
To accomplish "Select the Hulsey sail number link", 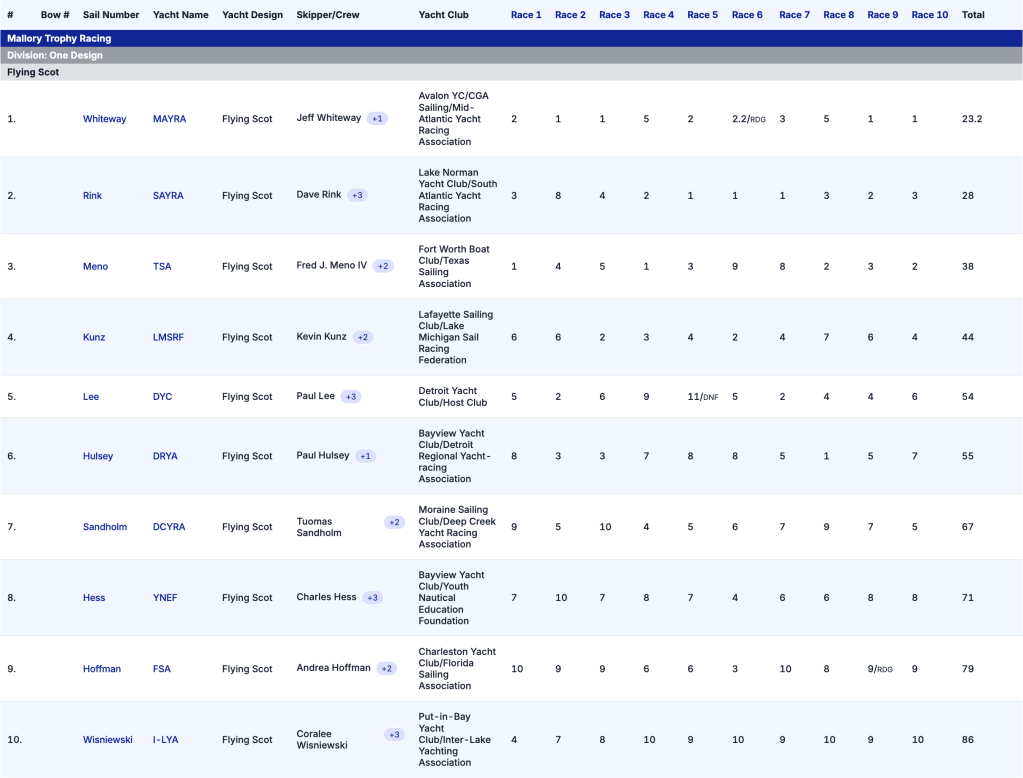I will tap(98, 456).
